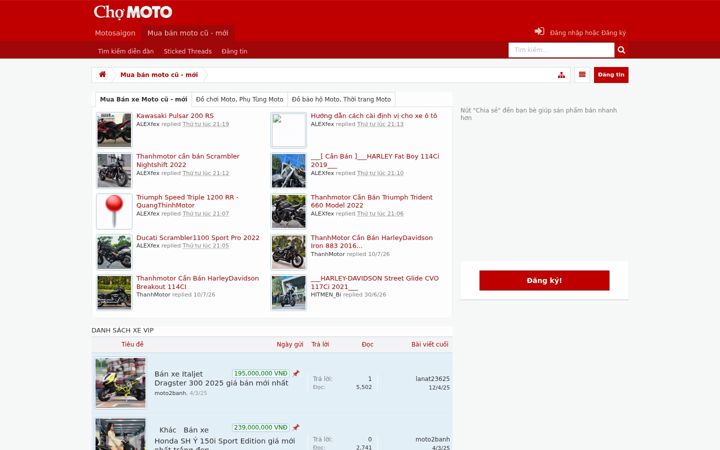
Task: Click red pin next to Italjet Dragster price
Action: pos(296,373)
